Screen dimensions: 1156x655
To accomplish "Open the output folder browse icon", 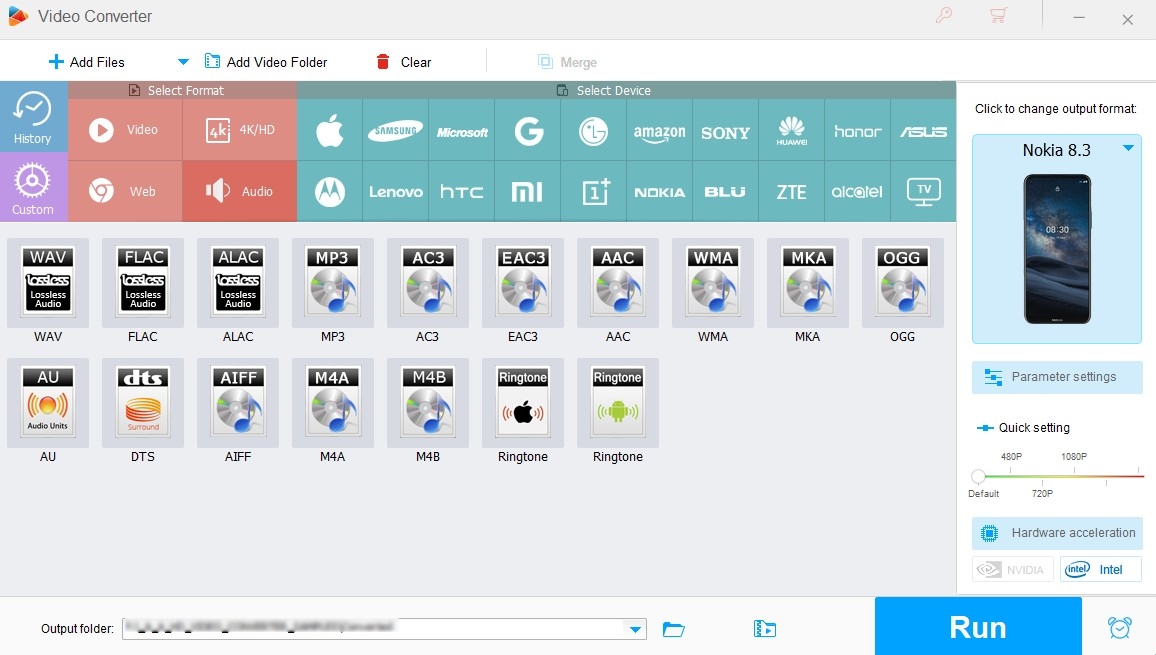I will [x=674, y=629].
